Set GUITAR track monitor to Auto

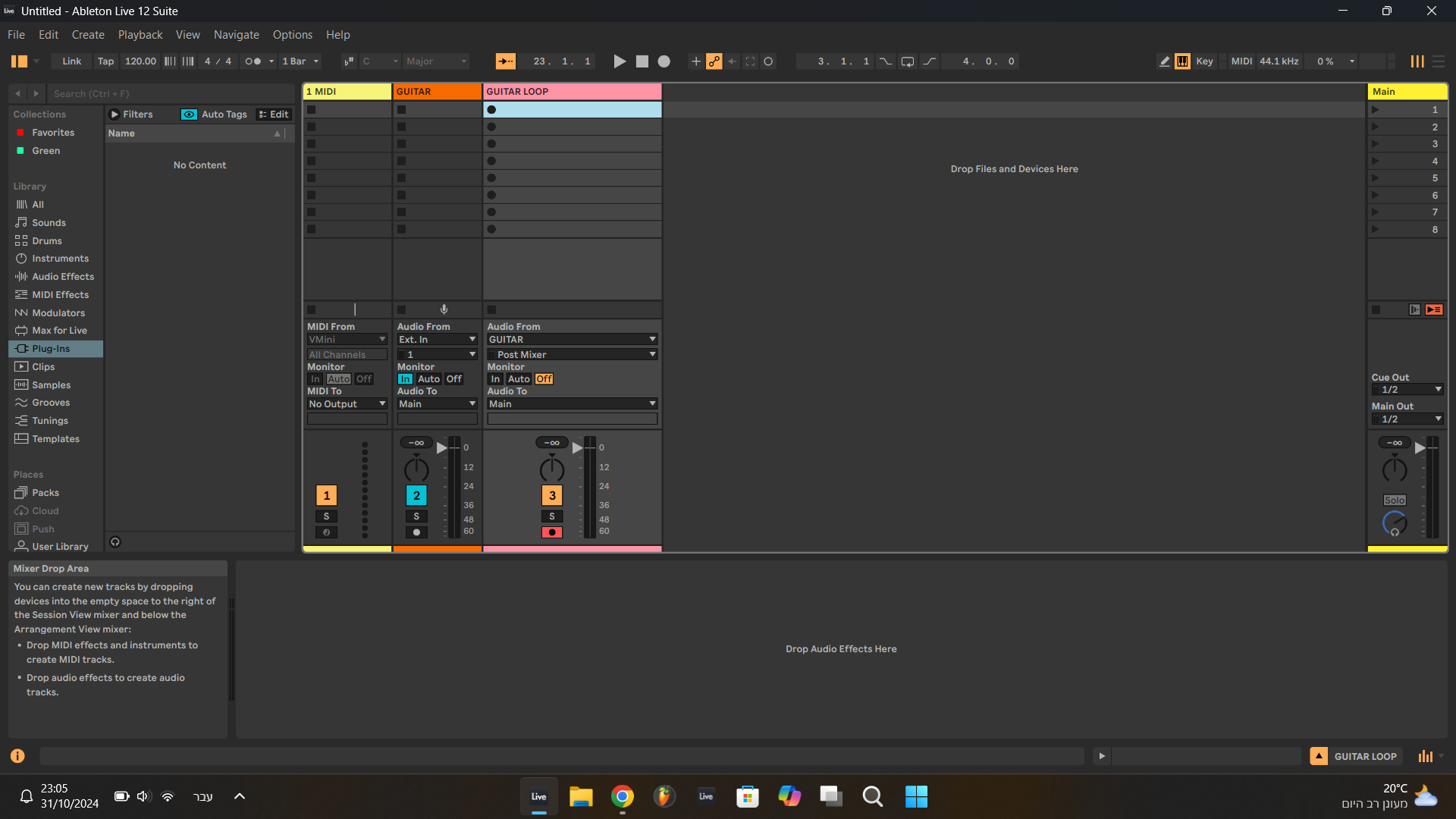tap(428, 379)
